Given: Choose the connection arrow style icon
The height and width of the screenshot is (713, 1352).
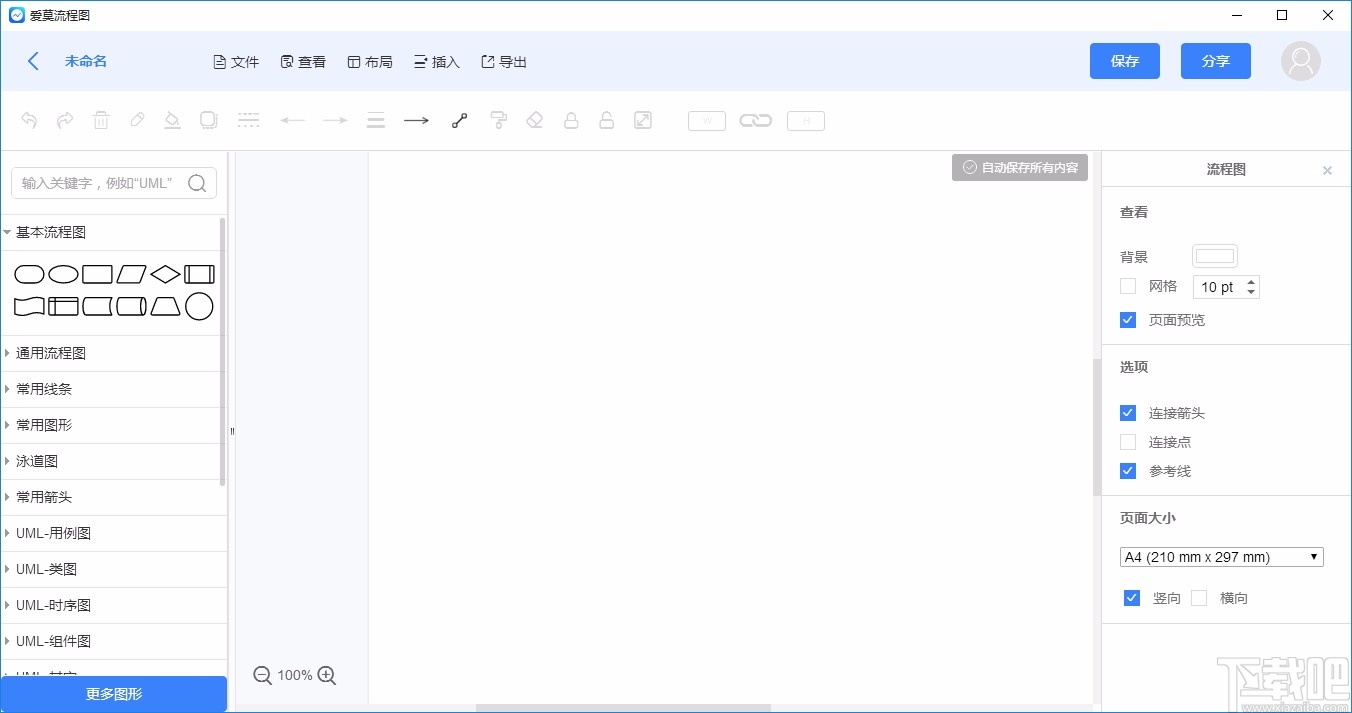Looking at the screenshot, I should tap(416, 121).
